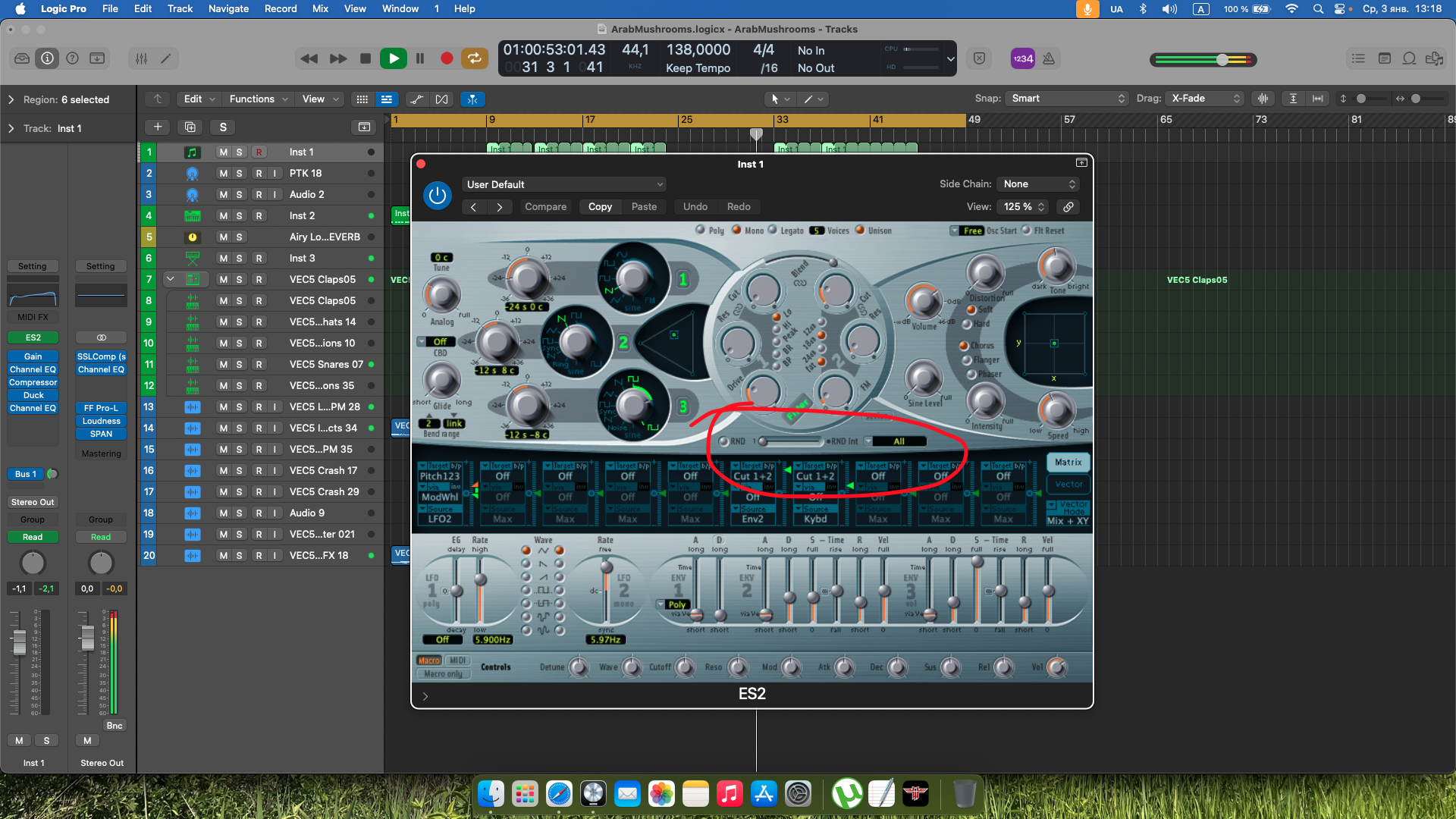Image resolution: width=1456 pixels, height=819 pixels.
Task: Open the Navigate menu
Action: [228, 9]
